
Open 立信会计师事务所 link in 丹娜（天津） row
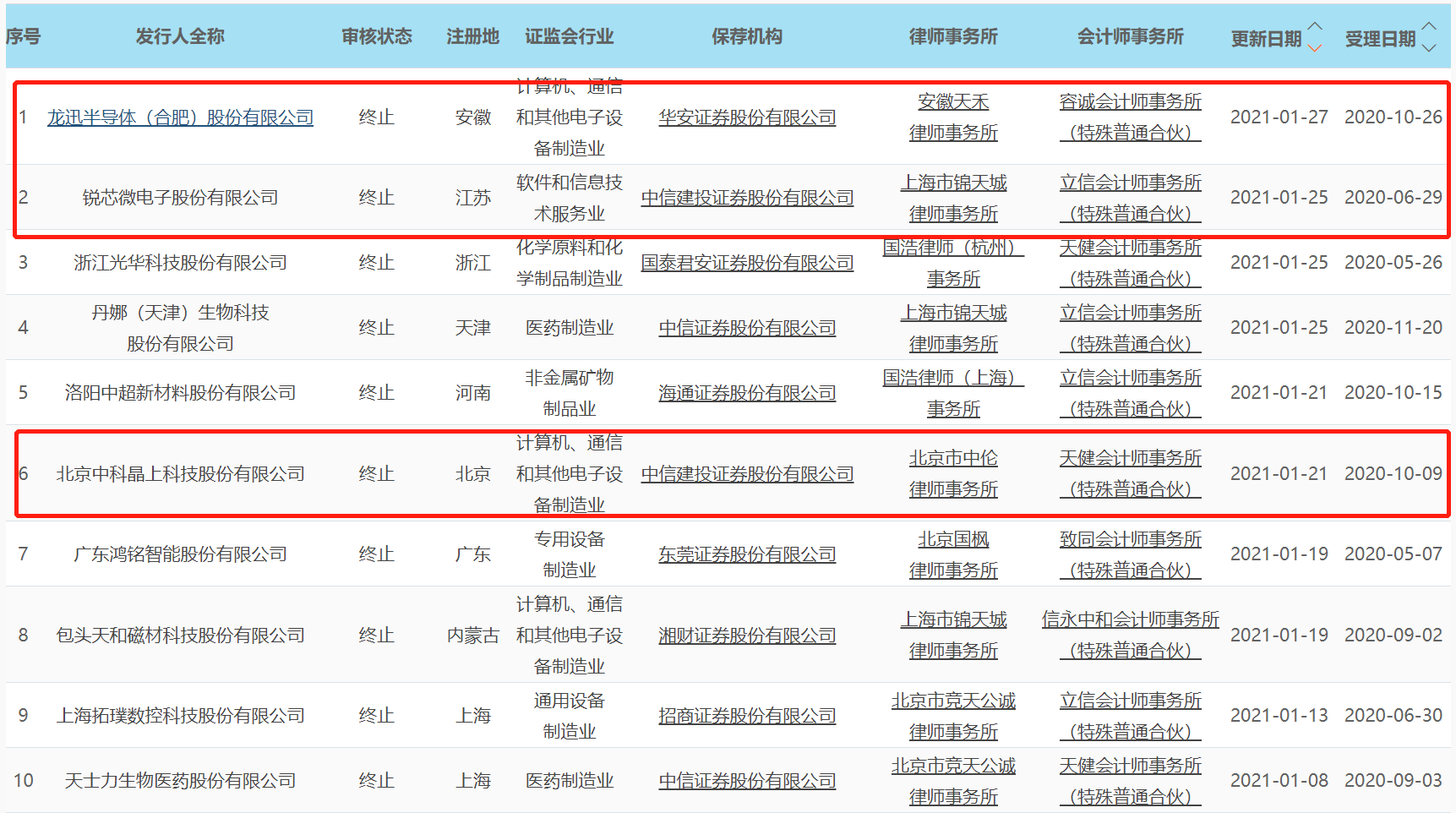1131,328
